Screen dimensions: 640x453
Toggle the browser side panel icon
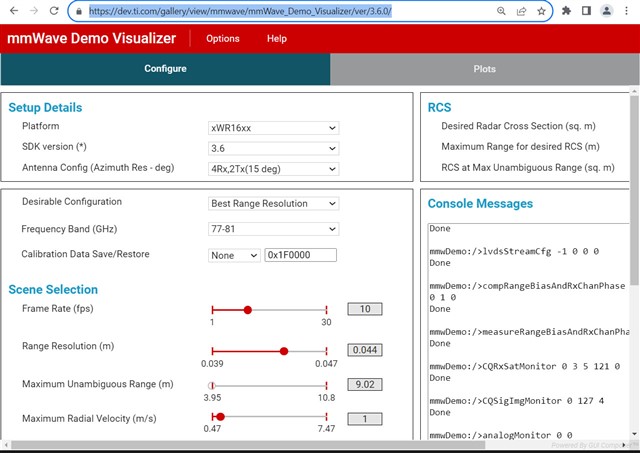coord(587,11)
